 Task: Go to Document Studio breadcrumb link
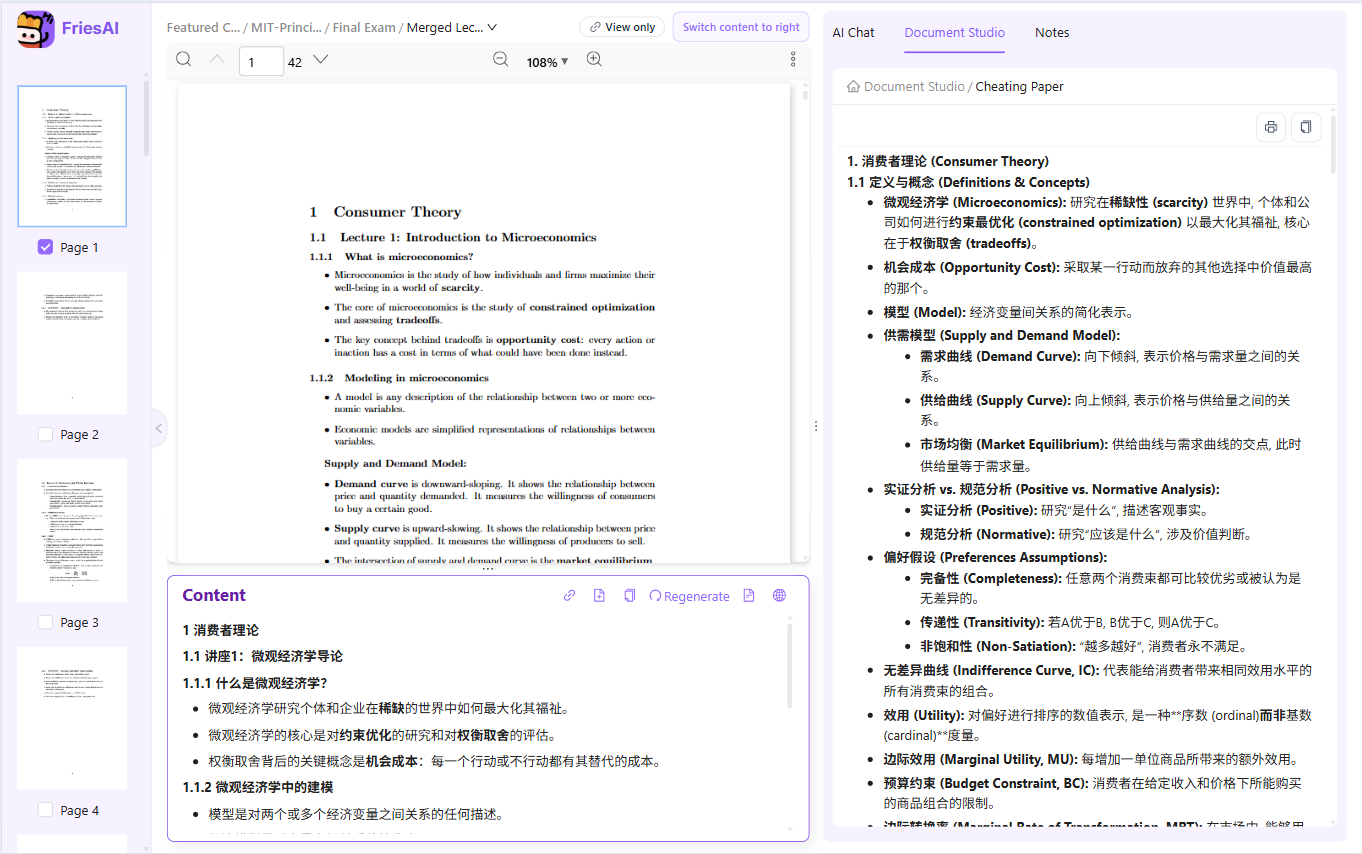[914, 87]
